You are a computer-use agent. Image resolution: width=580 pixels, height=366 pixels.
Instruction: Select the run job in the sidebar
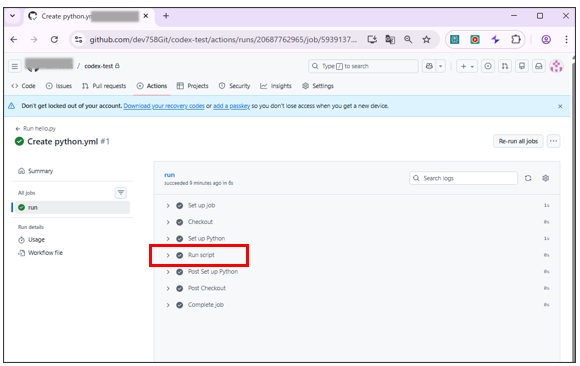pos(72,208)
